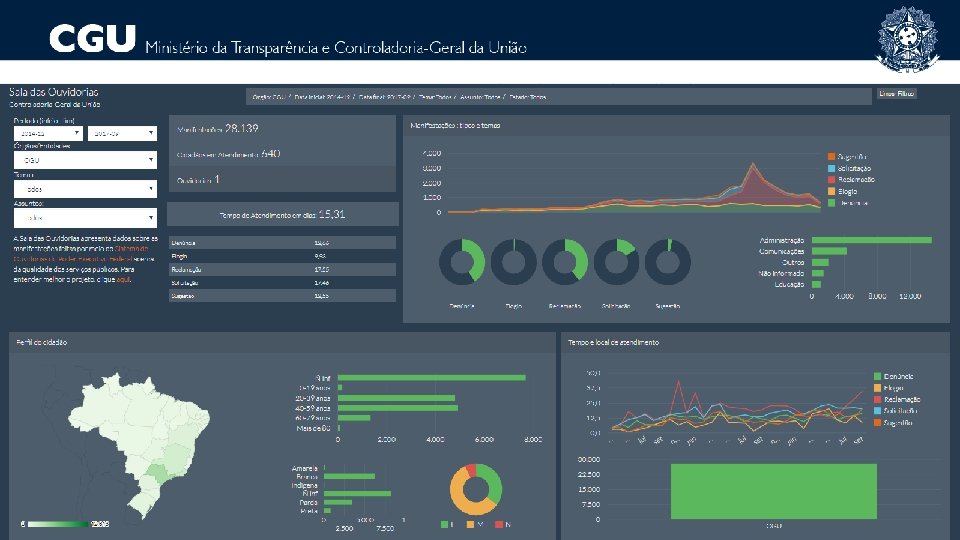Click the Solicitação row in the time table
The height and width of the screenshot is (540, 960).
coord(282,283)
